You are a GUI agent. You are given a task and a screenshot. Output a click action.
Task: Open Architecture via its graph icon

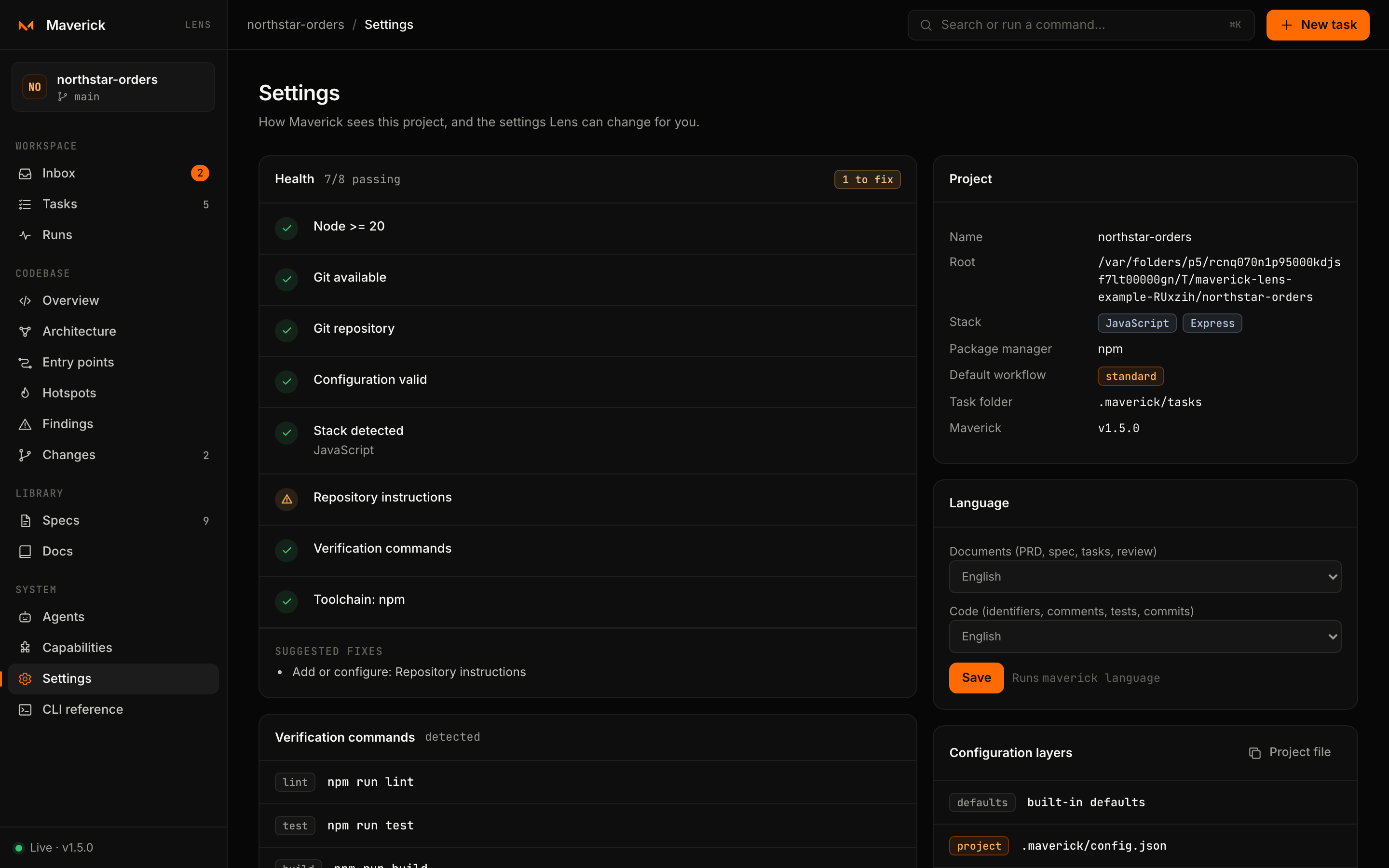click(25, 331)
